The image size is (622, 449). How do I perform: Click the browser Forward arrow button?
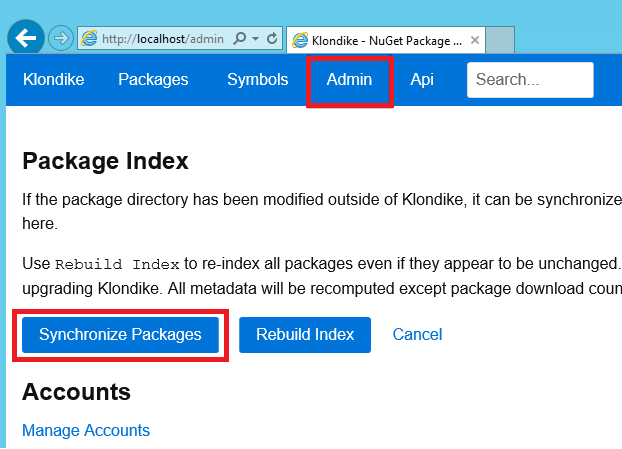(61, 38)
